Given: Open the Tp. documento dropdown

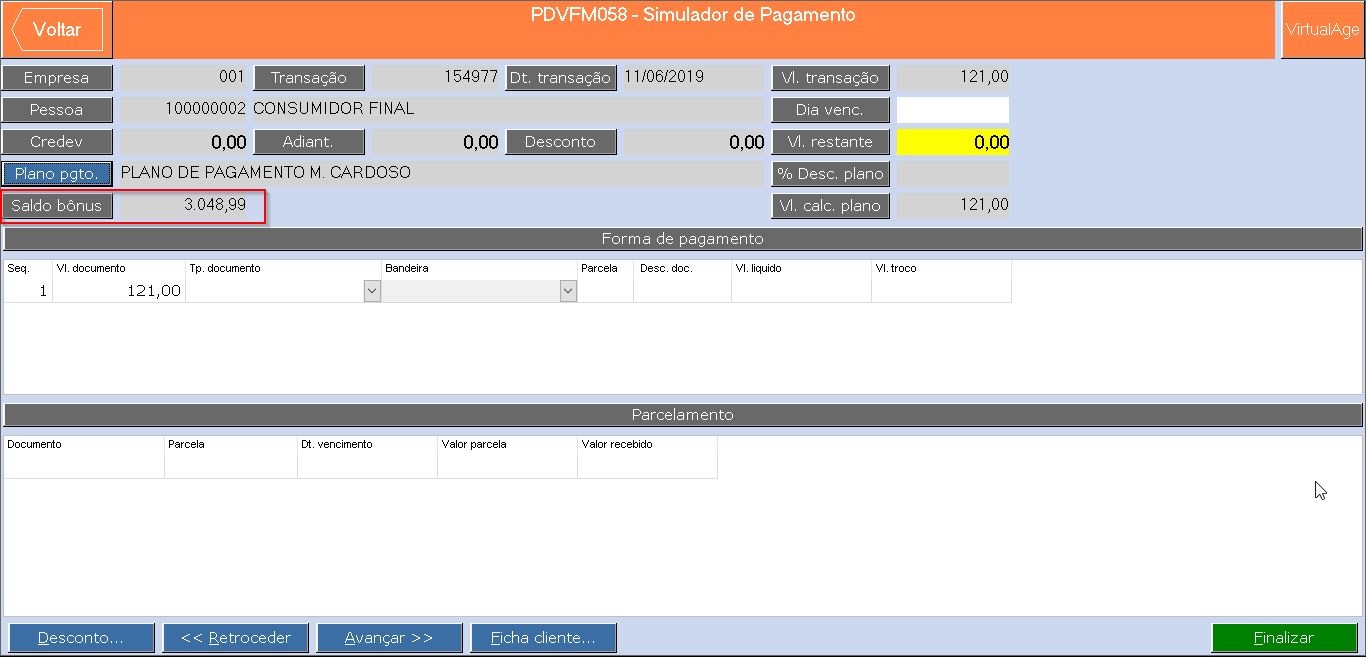Looking at the screenshot, I should (372, 291).
